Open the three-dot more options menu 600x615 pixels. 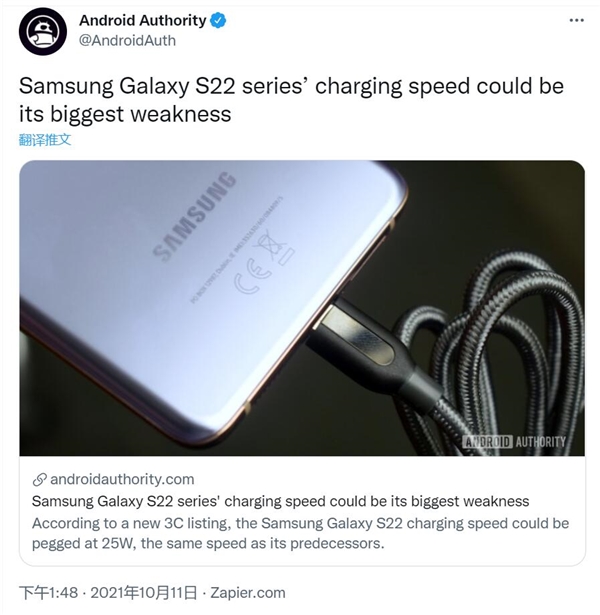(x=576, y=20)
